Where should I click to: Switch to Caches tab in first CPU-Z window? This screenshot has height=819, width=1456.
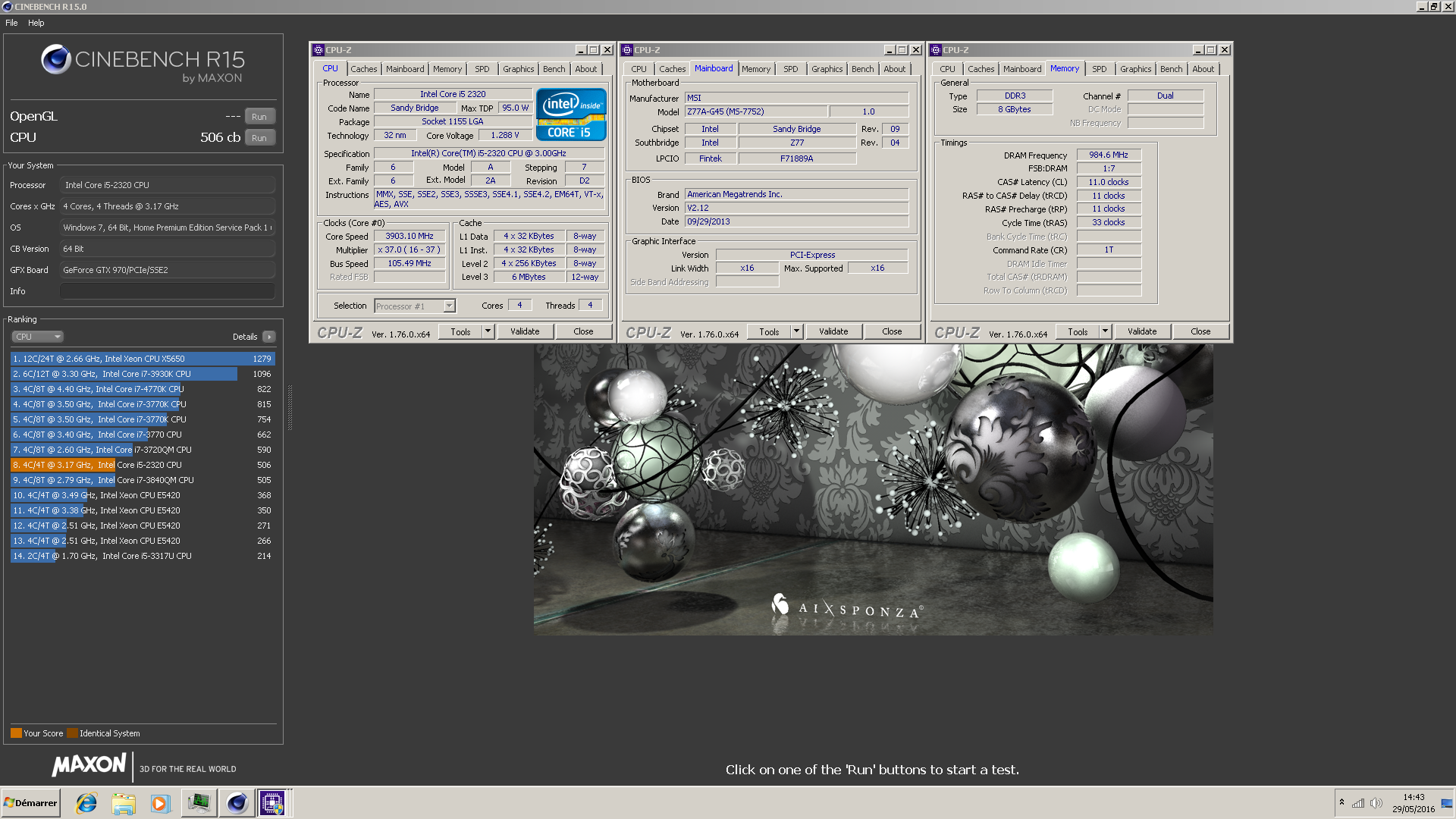coord(363,69)
